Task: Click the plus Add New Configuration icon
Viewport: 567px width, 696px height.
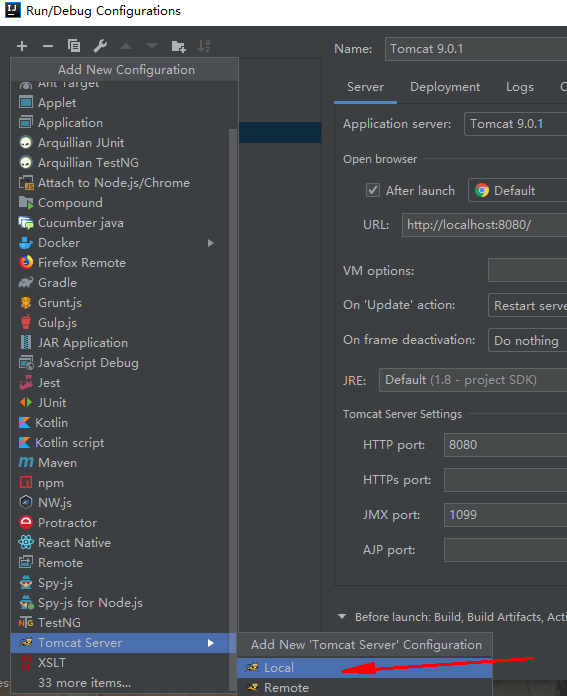Action: pos(22,46)
